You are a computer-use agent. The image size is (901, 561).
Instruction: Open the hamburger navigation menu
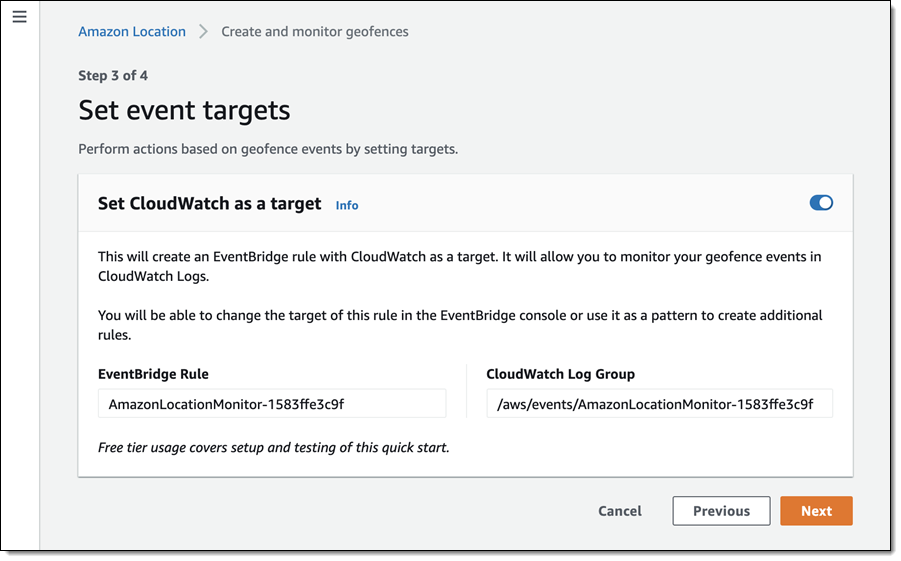19,17
